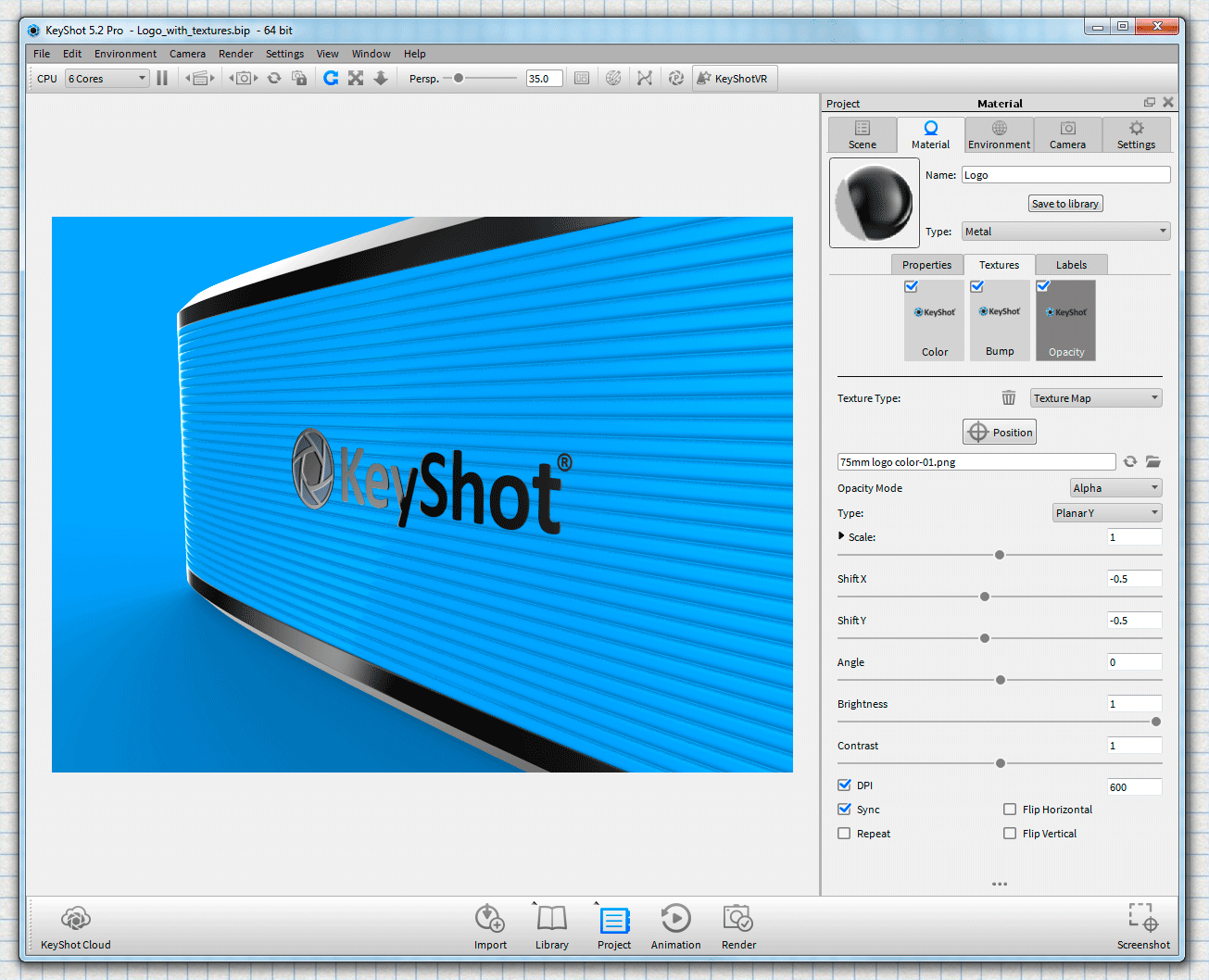Click the Brightness slider handle

[x=1156, y=722]
